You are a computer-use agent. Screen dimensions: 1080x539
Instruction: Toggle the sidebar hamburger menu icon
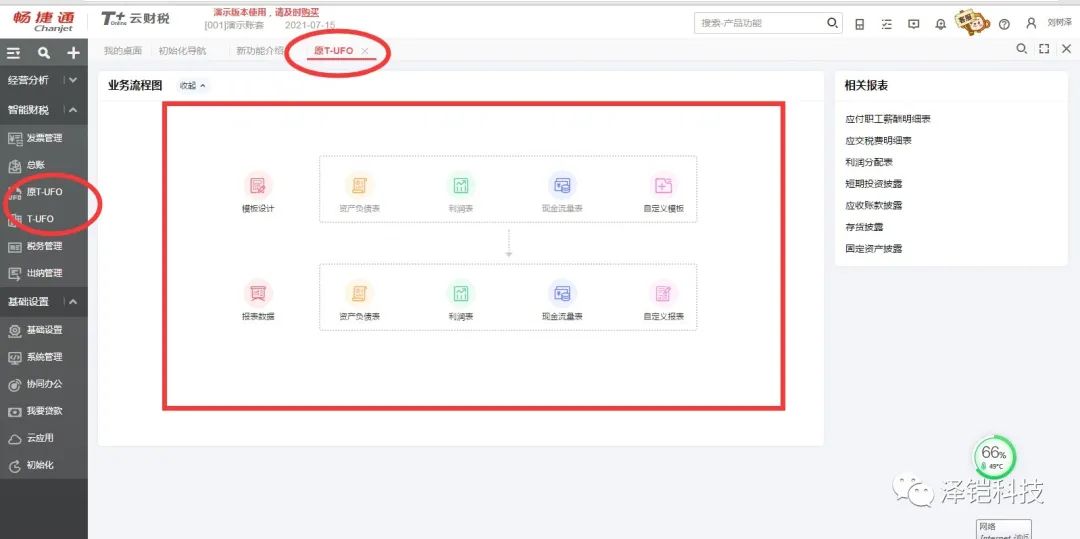point(14,53)
